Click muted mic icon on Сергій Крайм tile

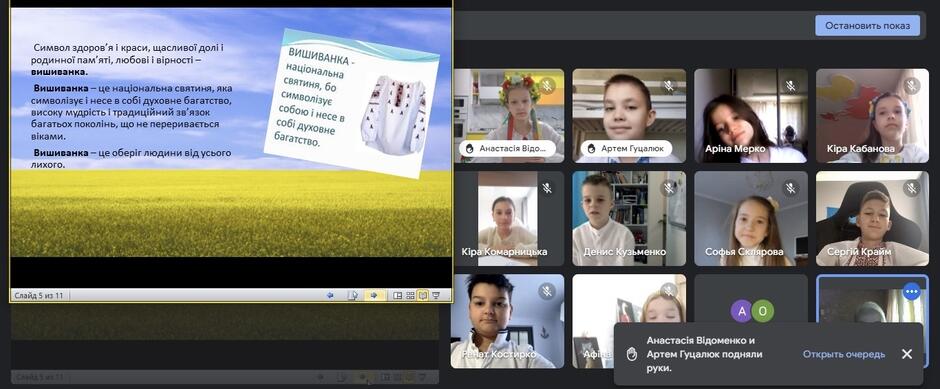coord(912,188)
